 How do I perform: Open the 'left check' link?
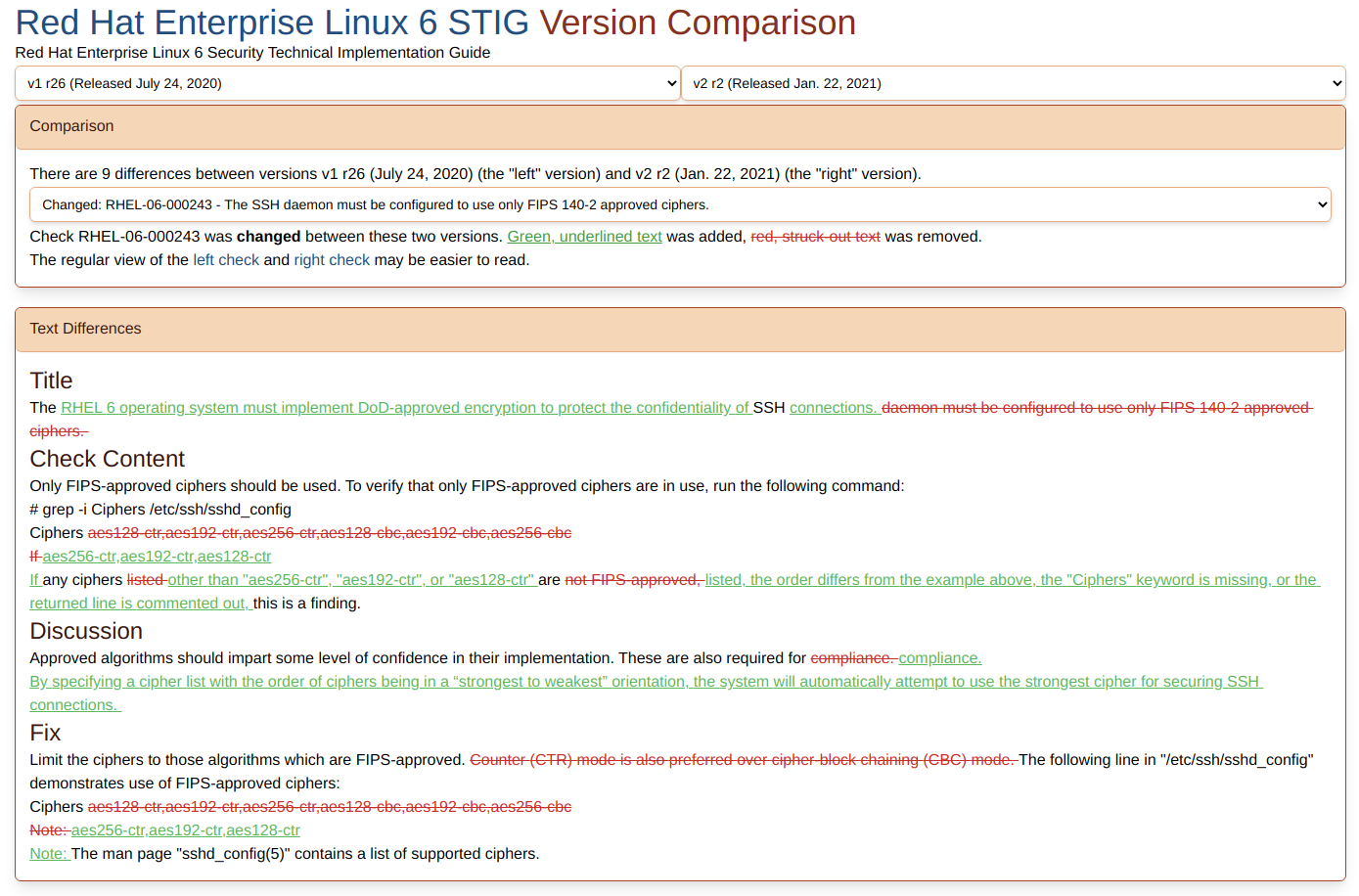tap(226, 260)
